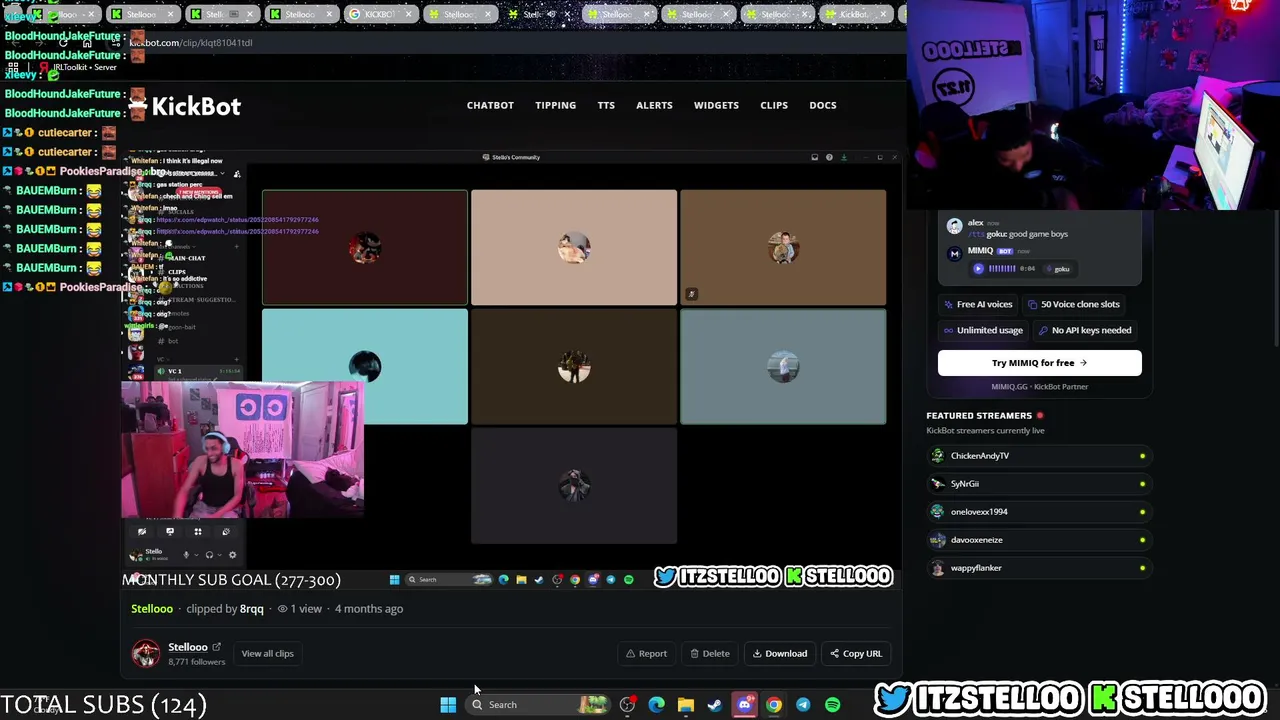Open Telegram from the taskbar
The width and height of the screenshot is (1280, 720).
tap(803, 705)
